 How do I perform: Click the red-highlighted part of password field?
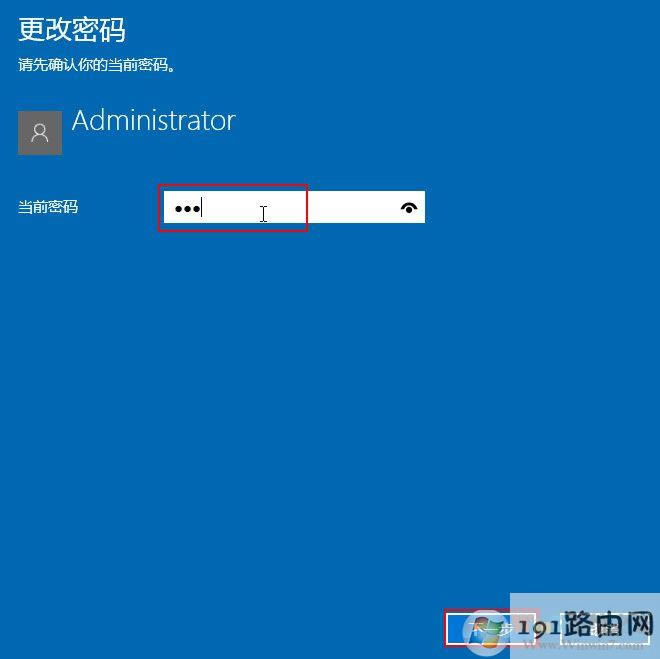click(233, 208)
